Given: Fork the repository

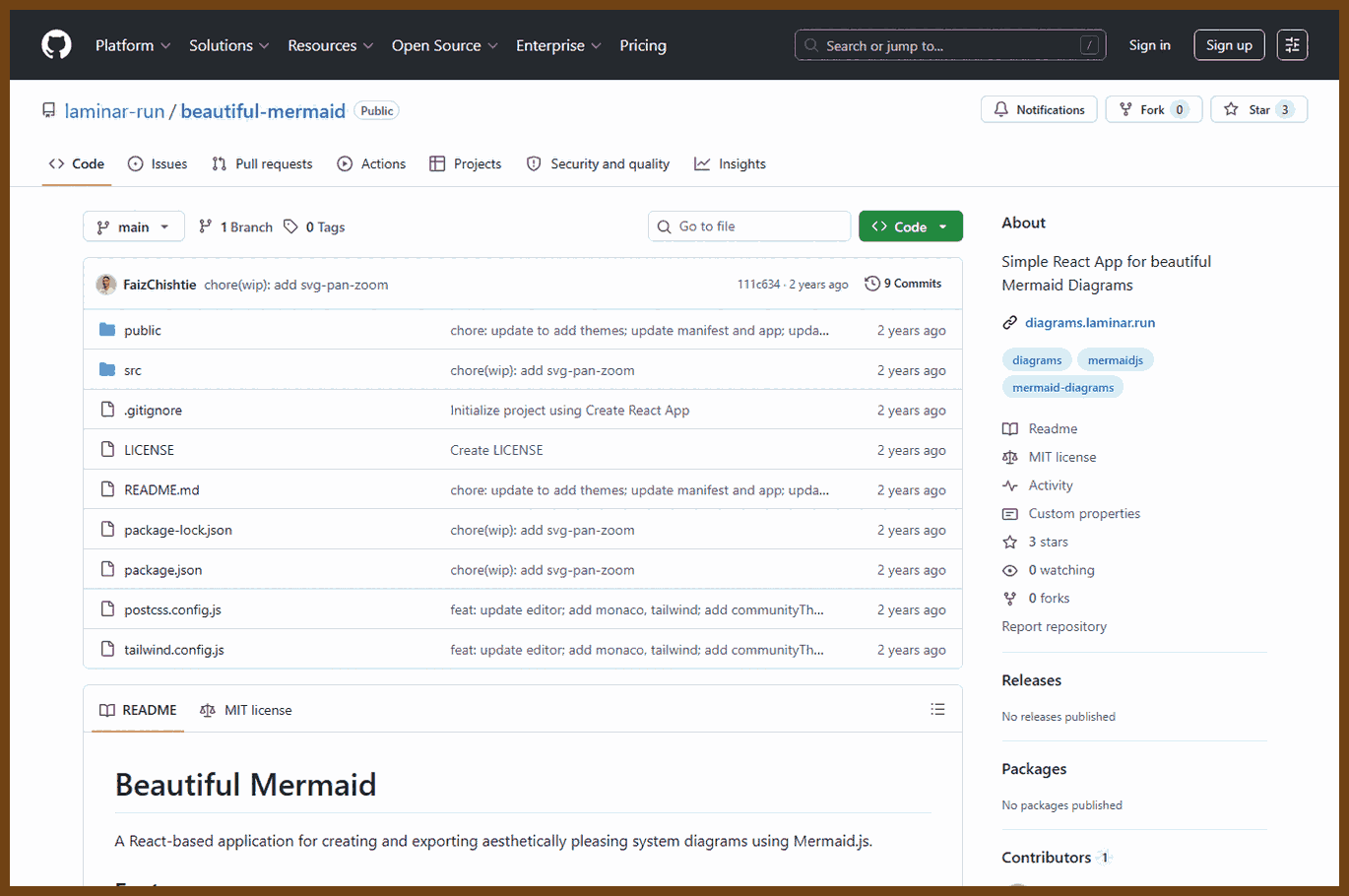Looking at the screenshot, I should [x=1153, y=109].
